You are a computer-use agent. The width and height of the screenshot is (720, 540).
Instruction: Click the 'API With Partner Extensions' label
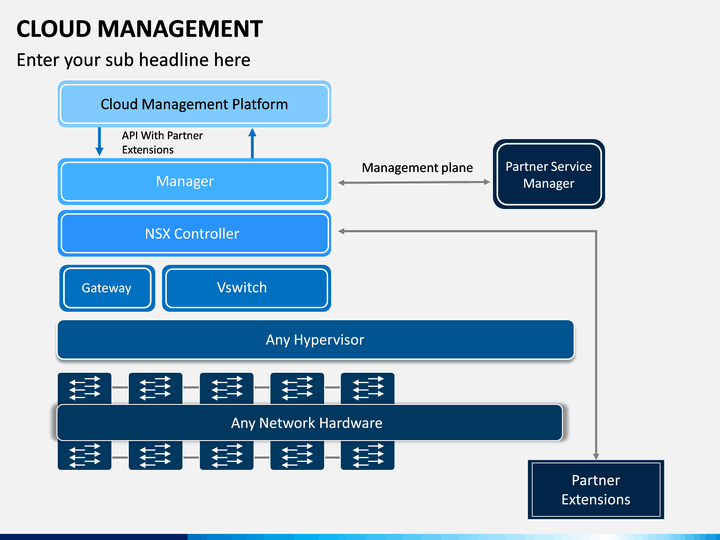[x=162, y=142]
